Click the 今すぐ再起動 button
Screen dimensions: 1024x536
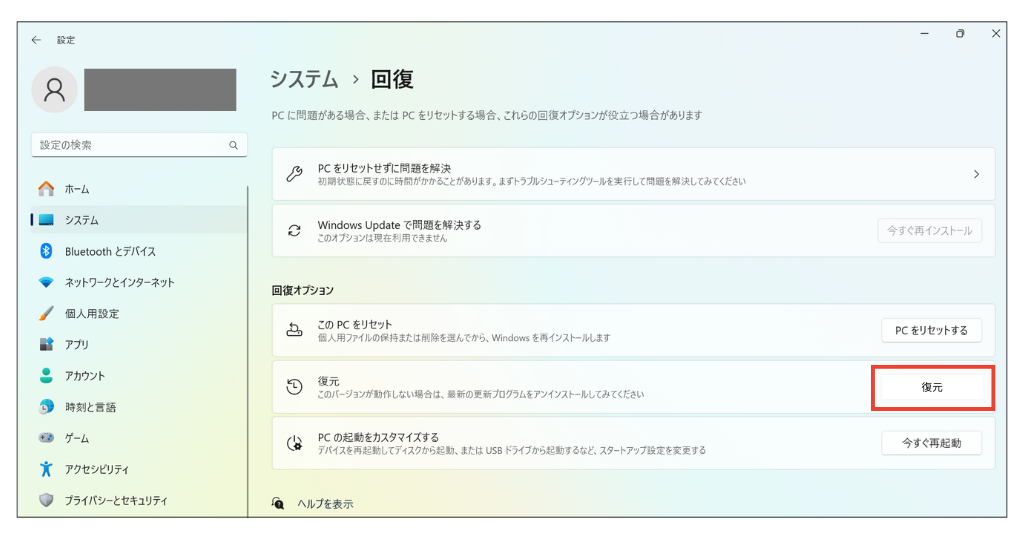(x=931, y=443)
